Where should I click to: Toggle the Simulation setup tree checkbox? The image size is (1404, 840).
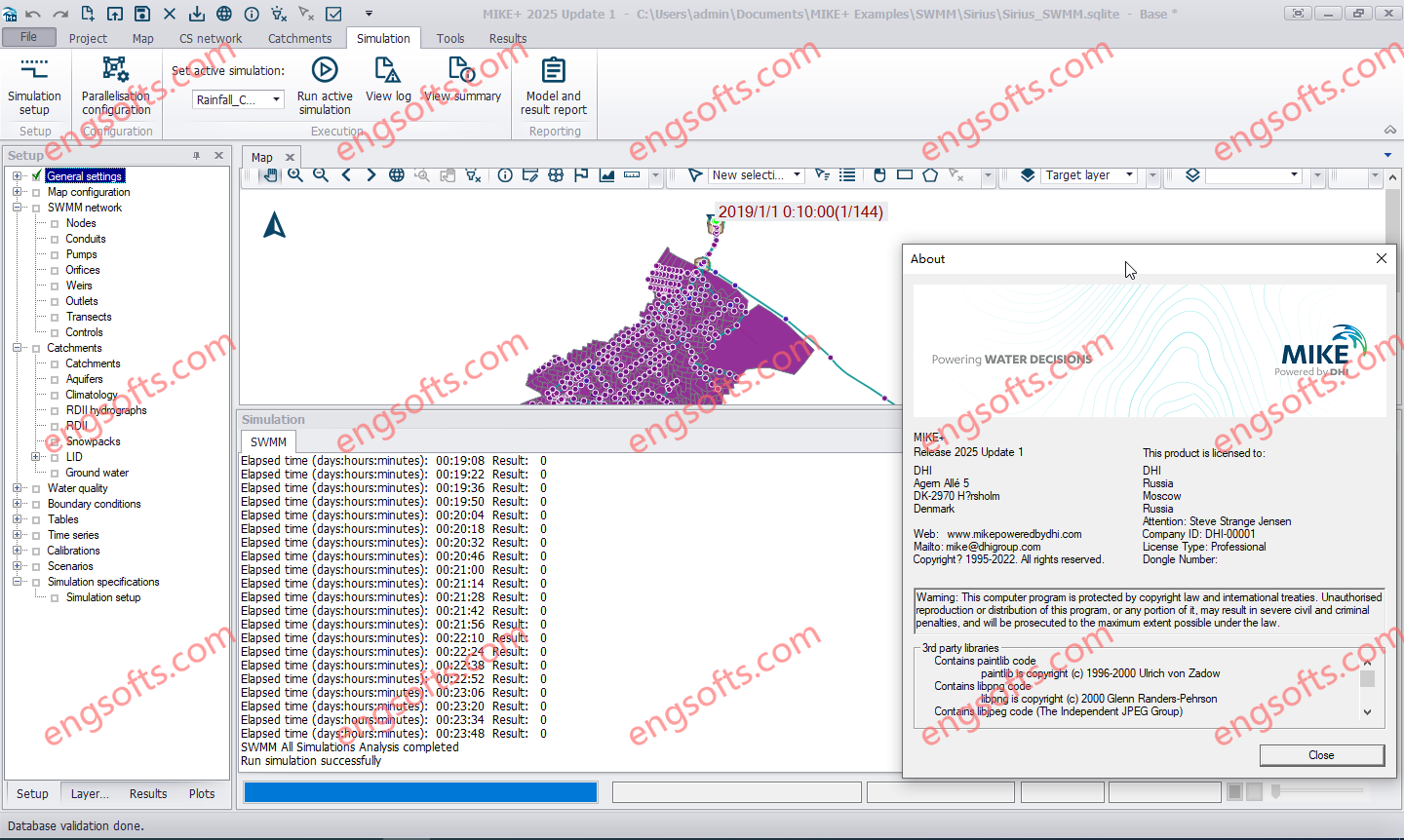pyautogui.click(x=55, y=597)
